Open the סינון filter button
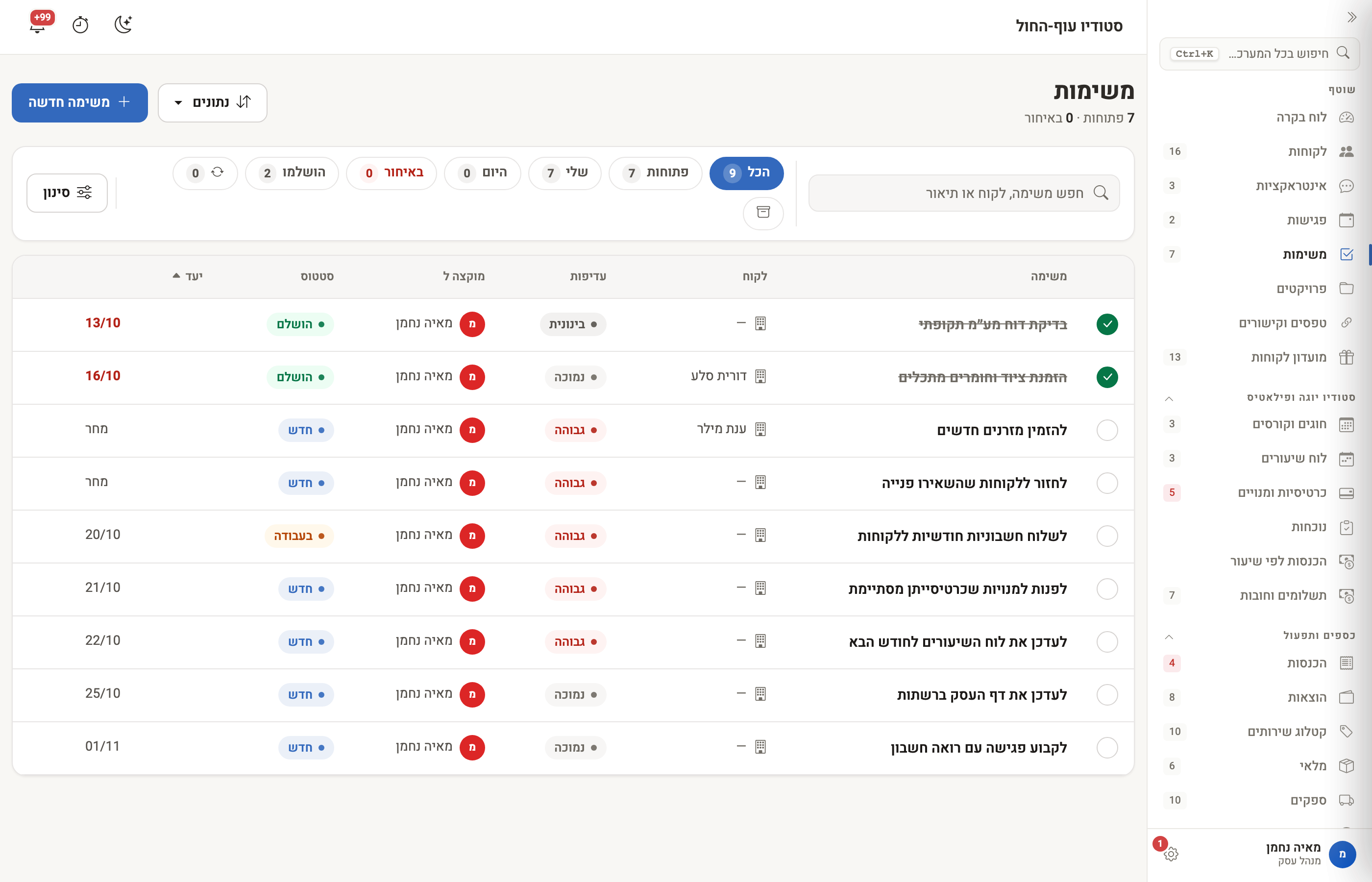The width and height of the screenshot is (1372, 882). [x=67, y=193]
